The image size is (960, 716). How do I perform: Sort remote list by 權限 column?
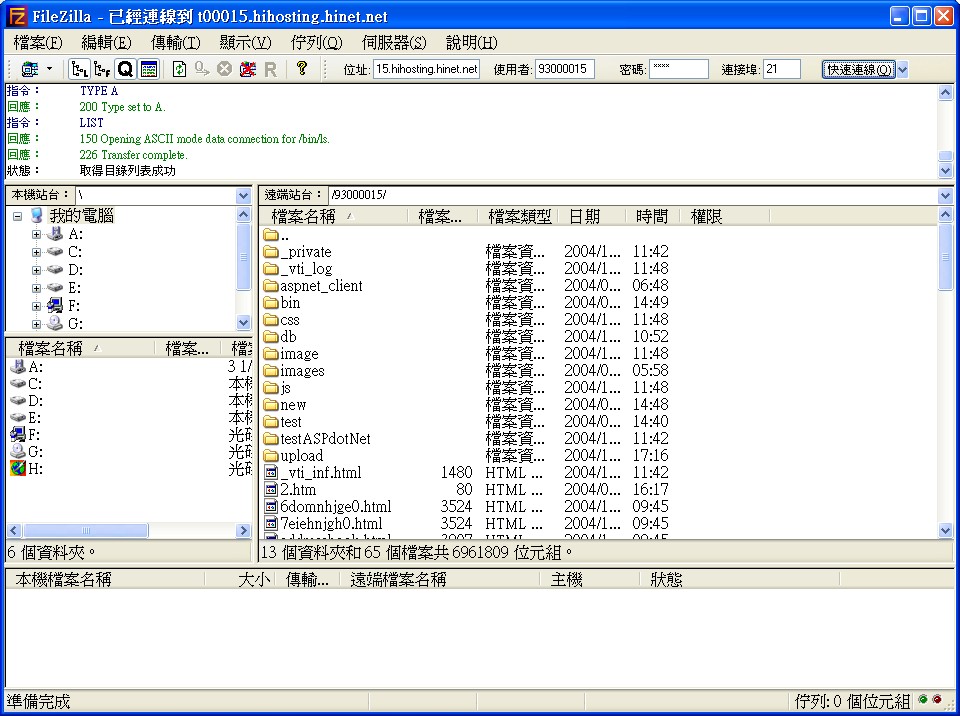click(x=724, y=216)
